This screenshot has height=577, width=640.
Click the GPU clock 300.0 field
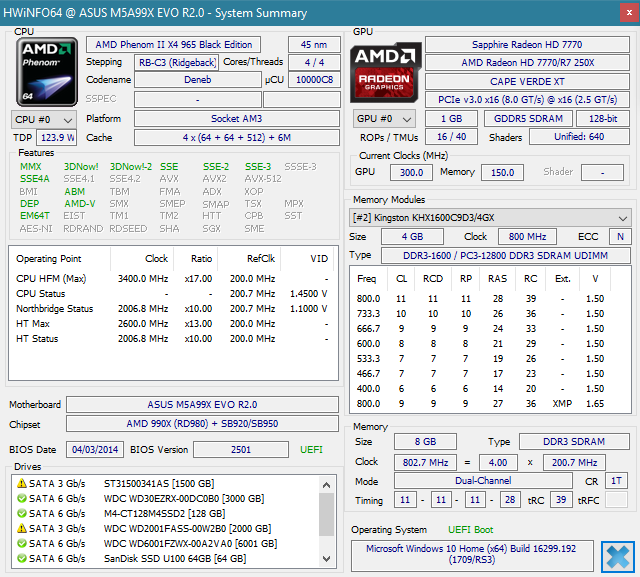(x=411, y=173)
